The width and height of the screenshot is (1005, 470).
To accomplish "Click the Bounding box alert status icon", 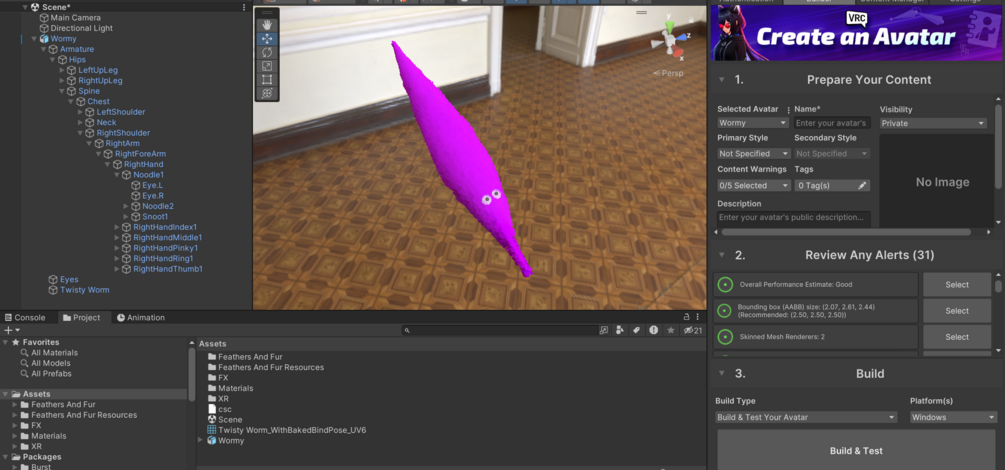I will pos(725,311).
